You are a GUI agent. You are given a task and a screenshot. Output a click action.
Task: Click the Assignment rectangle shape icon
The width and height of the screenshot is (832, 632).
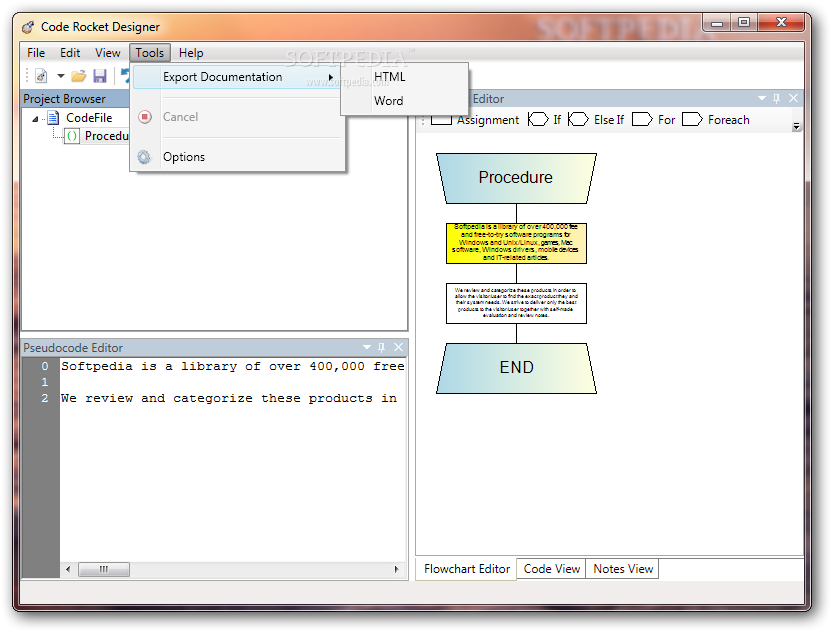[x=441, y=120]
